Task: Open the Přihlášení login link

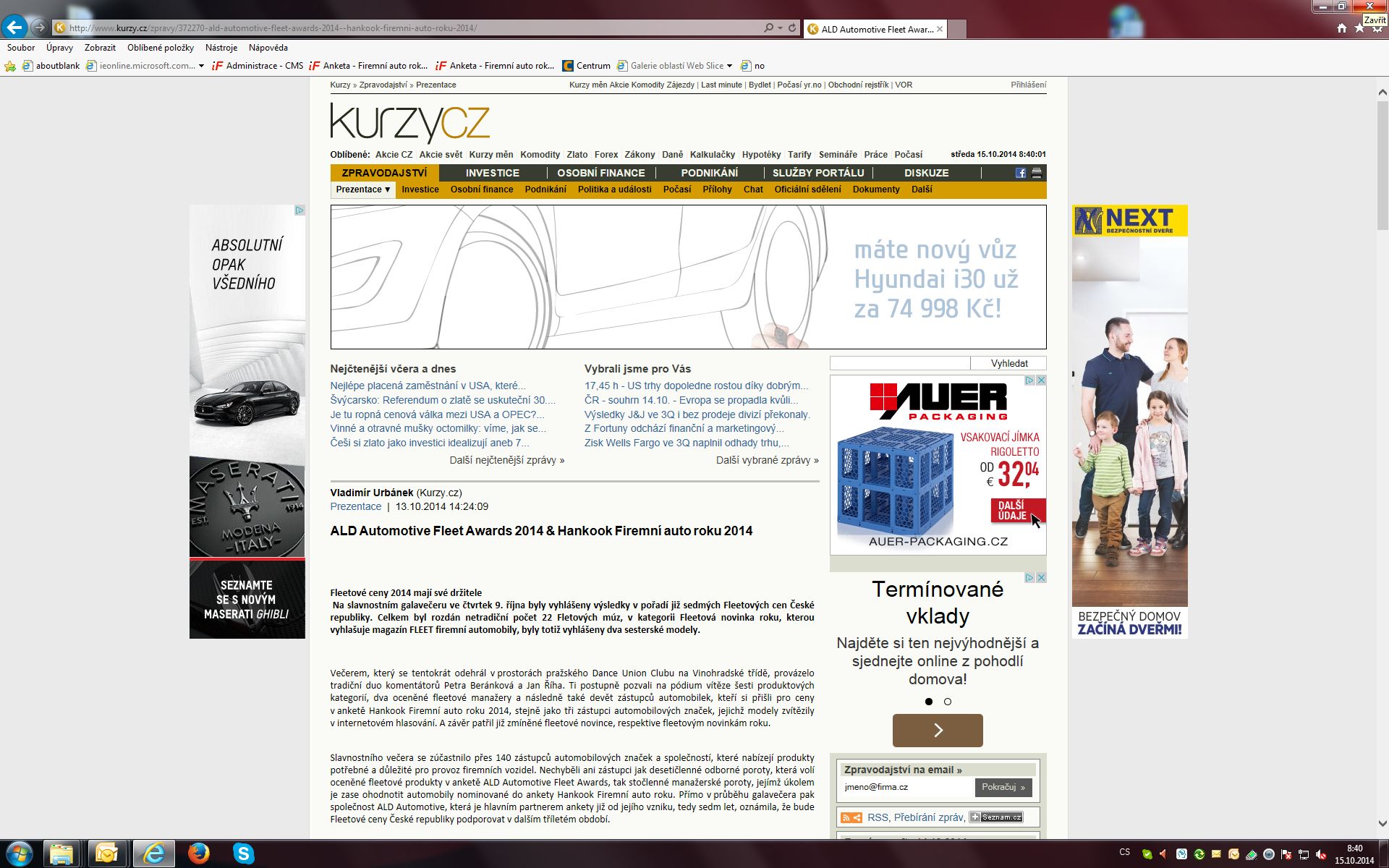Action: click(x=1029, y=85)
